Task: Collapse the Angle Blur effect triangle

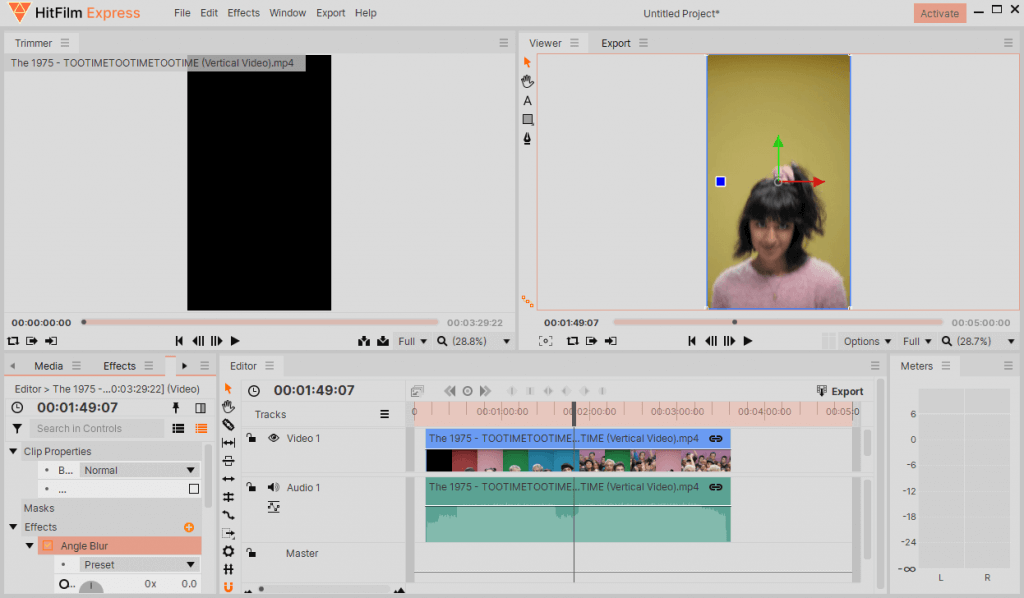Action: click(29, 545)
